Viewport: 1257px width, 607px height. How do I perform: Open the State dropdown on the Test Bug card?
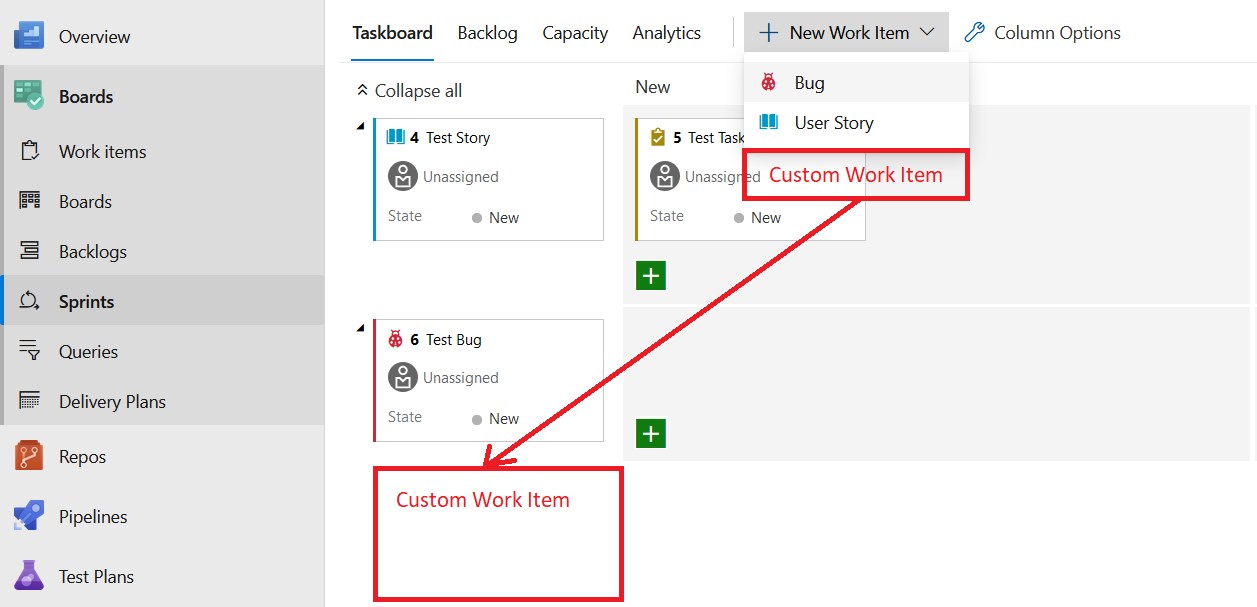pyautogui.click(x=495, y=418)
